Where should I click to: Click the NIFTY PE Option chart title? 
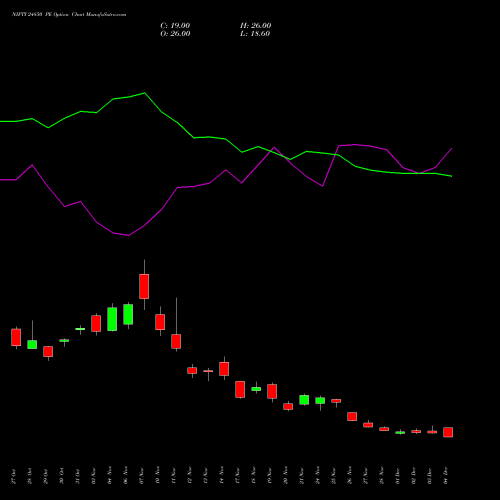(69, 15)
